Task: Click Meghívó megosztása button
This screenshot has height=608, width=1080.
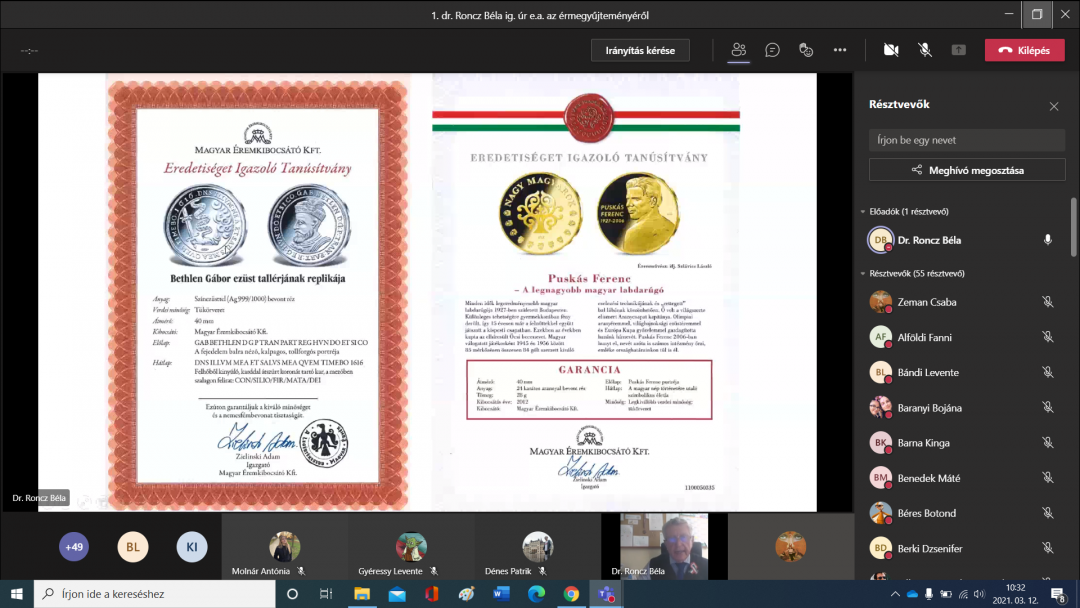Action: [966, 170]
